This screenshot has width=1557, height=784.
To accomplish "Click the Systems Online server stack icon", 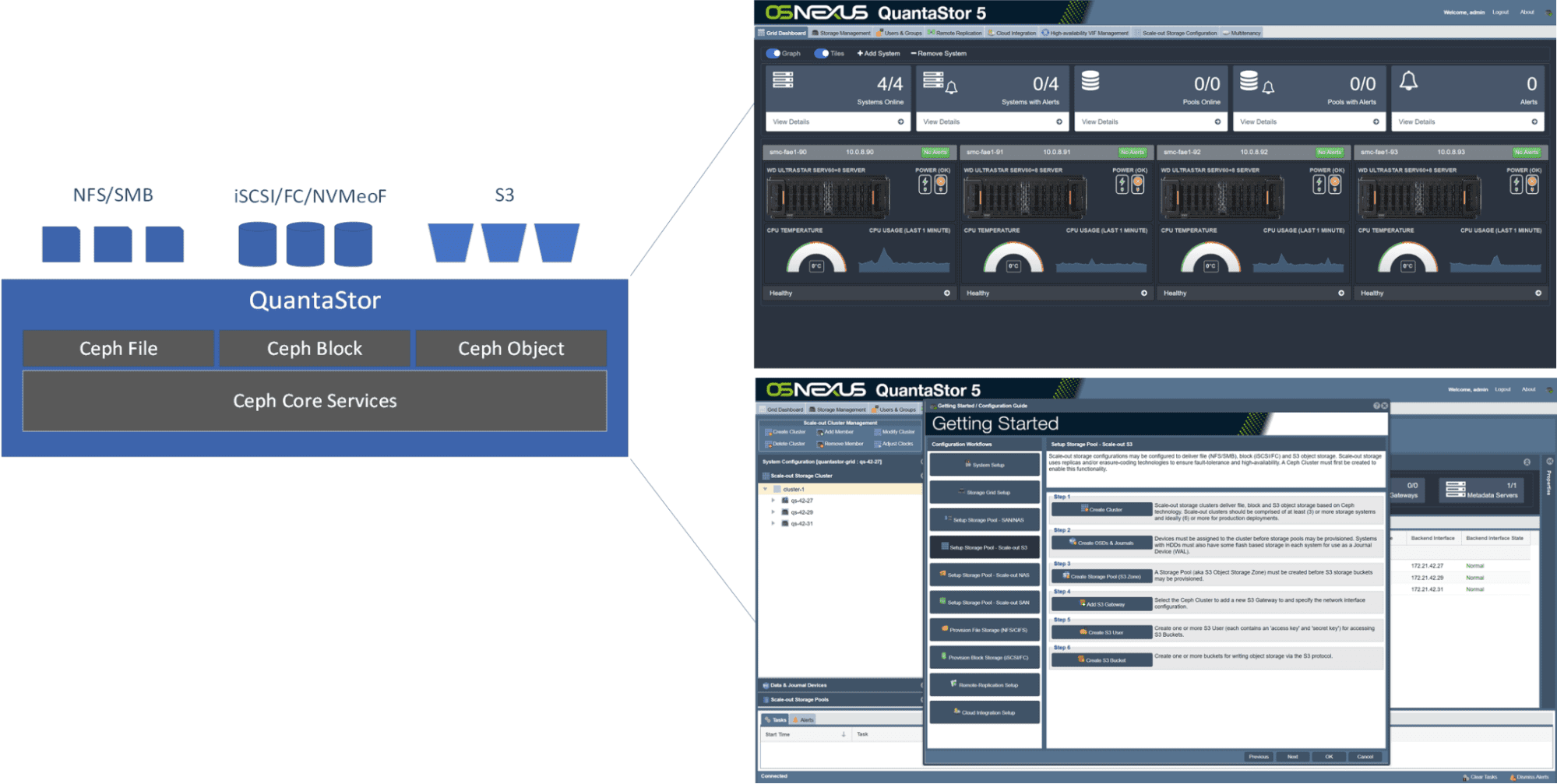I will pos(783,80).
